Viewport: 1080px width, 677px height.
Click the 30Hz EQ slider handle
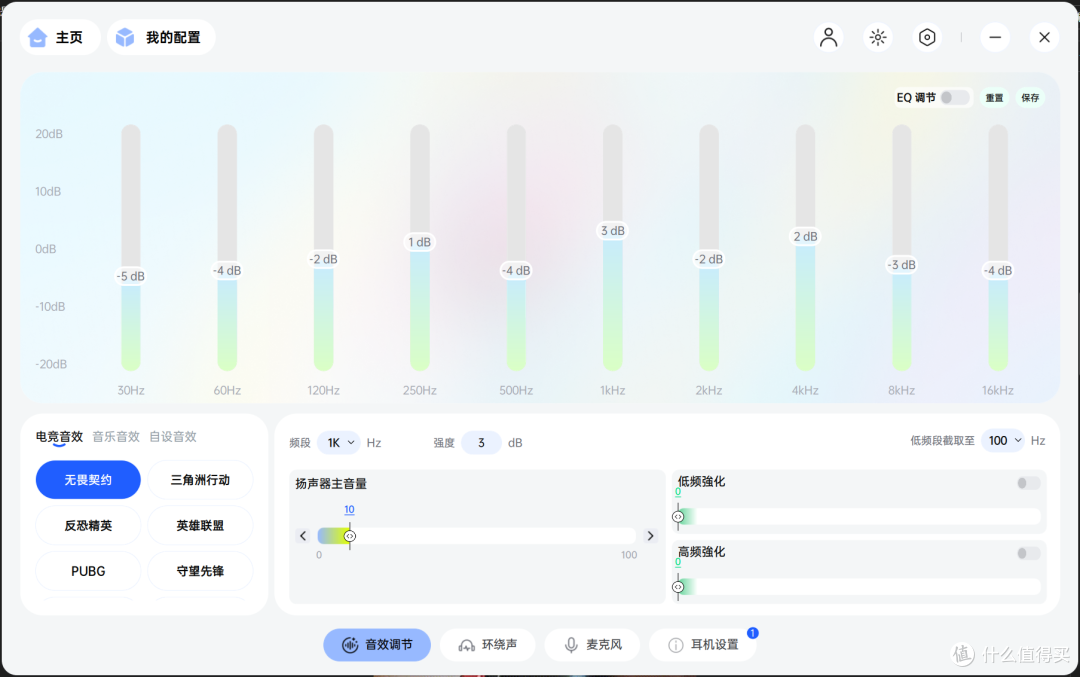(131, 276)
